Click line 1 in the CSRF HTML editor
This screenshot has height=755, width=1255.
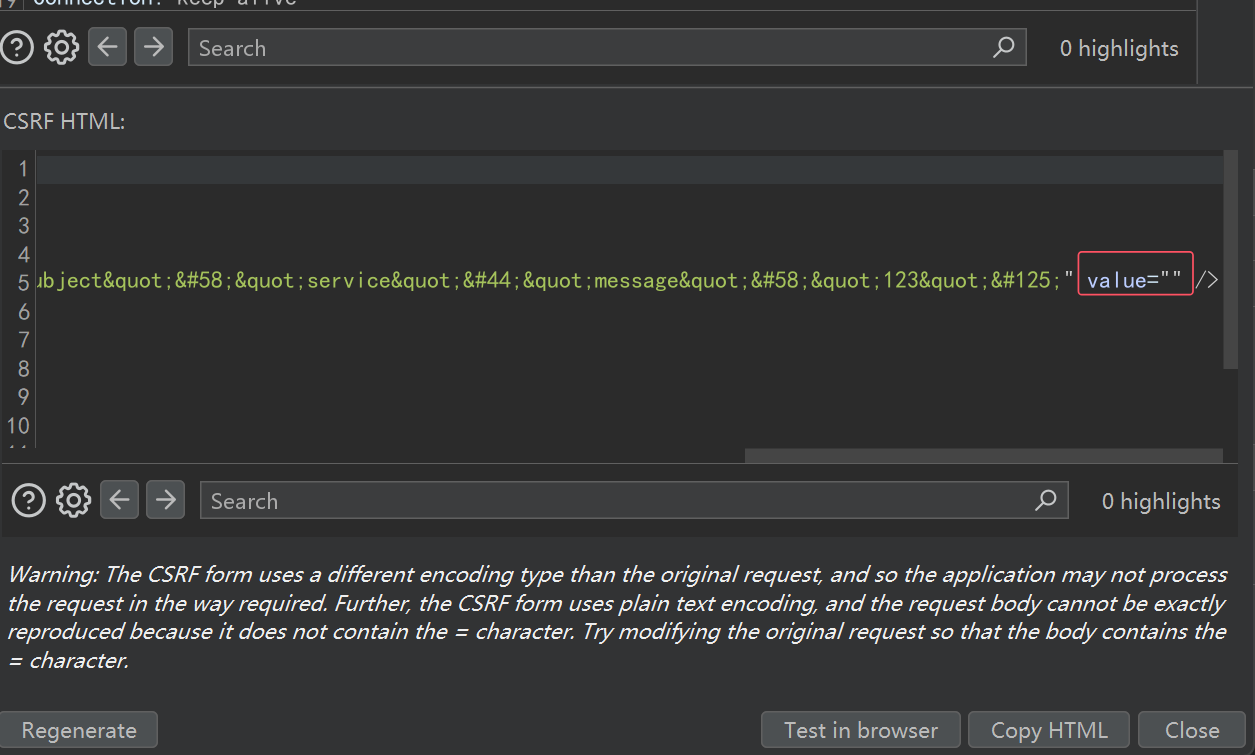tap(629, 169)
